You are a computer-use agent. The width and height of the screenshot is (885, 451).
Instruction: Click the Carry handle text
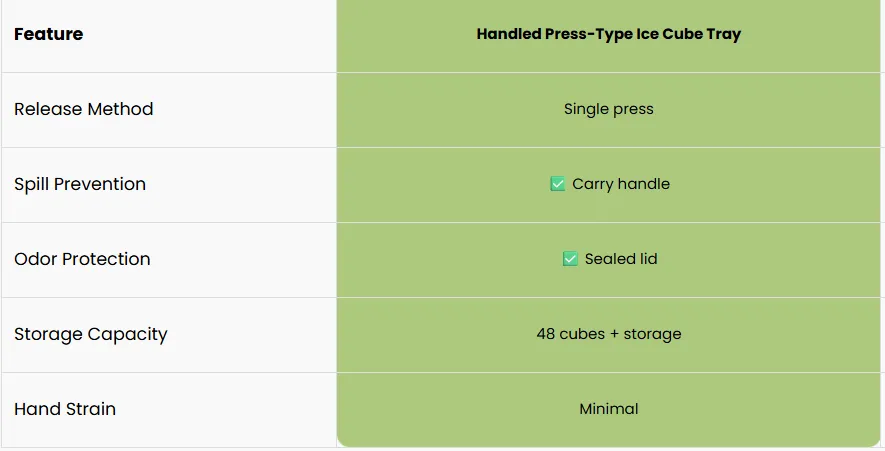point(621,184)
